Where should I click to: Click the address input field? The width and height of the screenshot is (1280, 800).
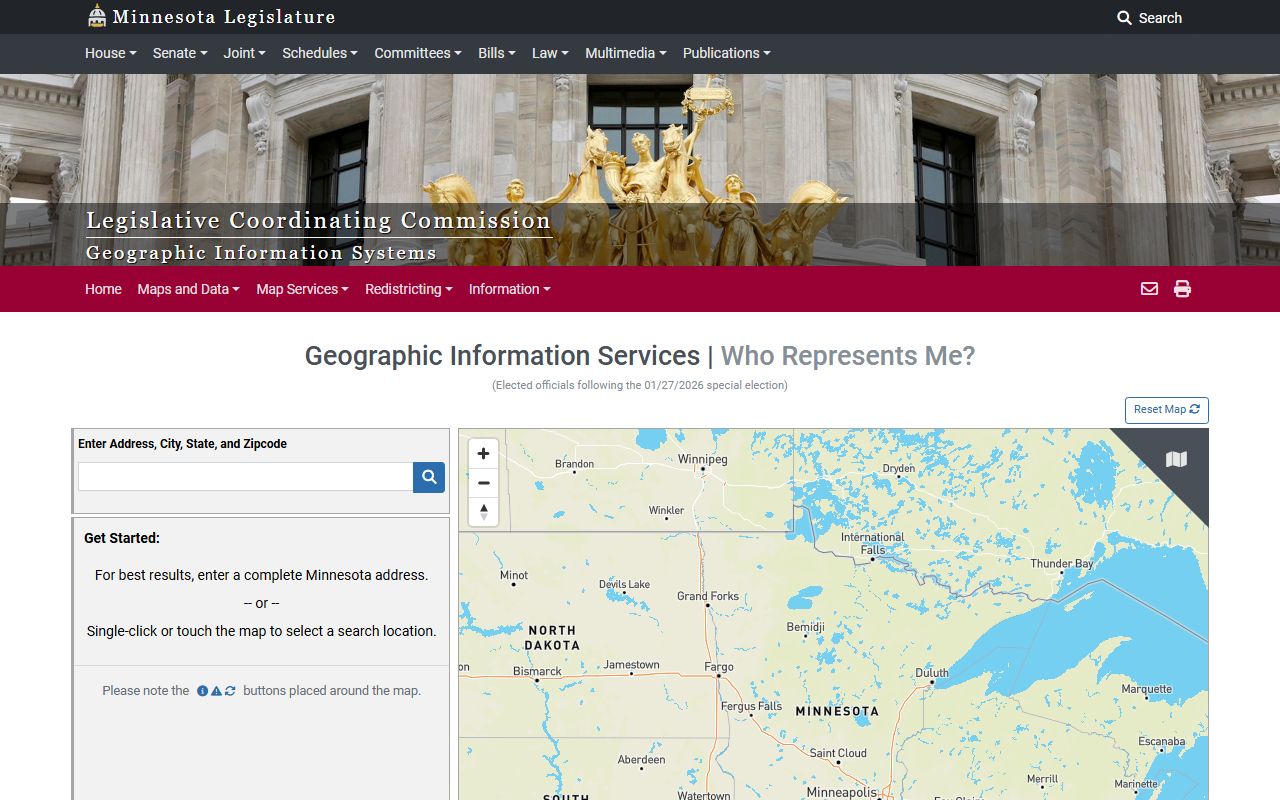pos(246,477)
